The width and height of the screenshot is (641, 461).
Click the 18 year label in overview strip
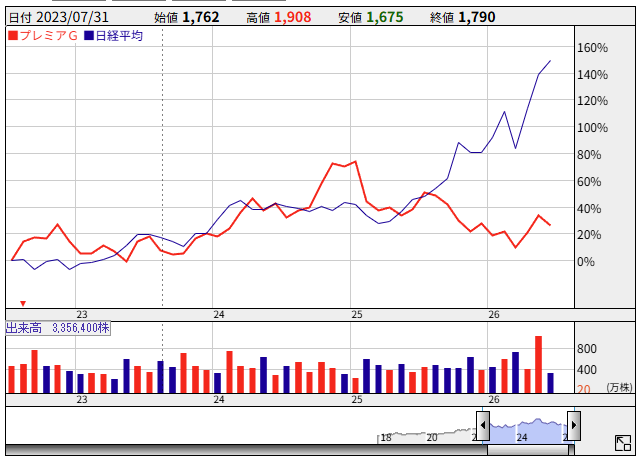tap(385, 438)
